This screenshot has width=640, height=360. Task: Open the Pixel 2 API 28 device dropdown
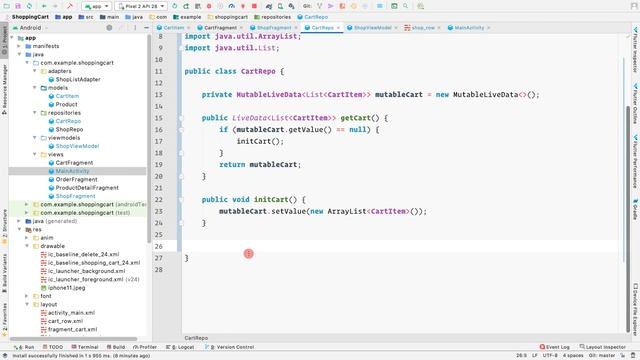pyautogui.click(x=141, y=6)
